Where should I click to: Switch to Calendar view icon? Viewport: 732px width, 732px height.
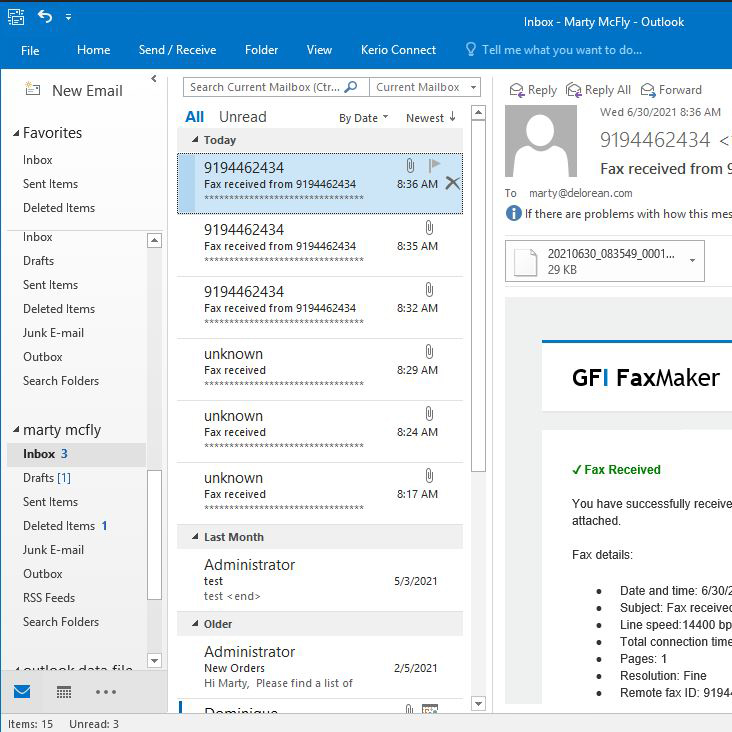[x=64, y=692]
